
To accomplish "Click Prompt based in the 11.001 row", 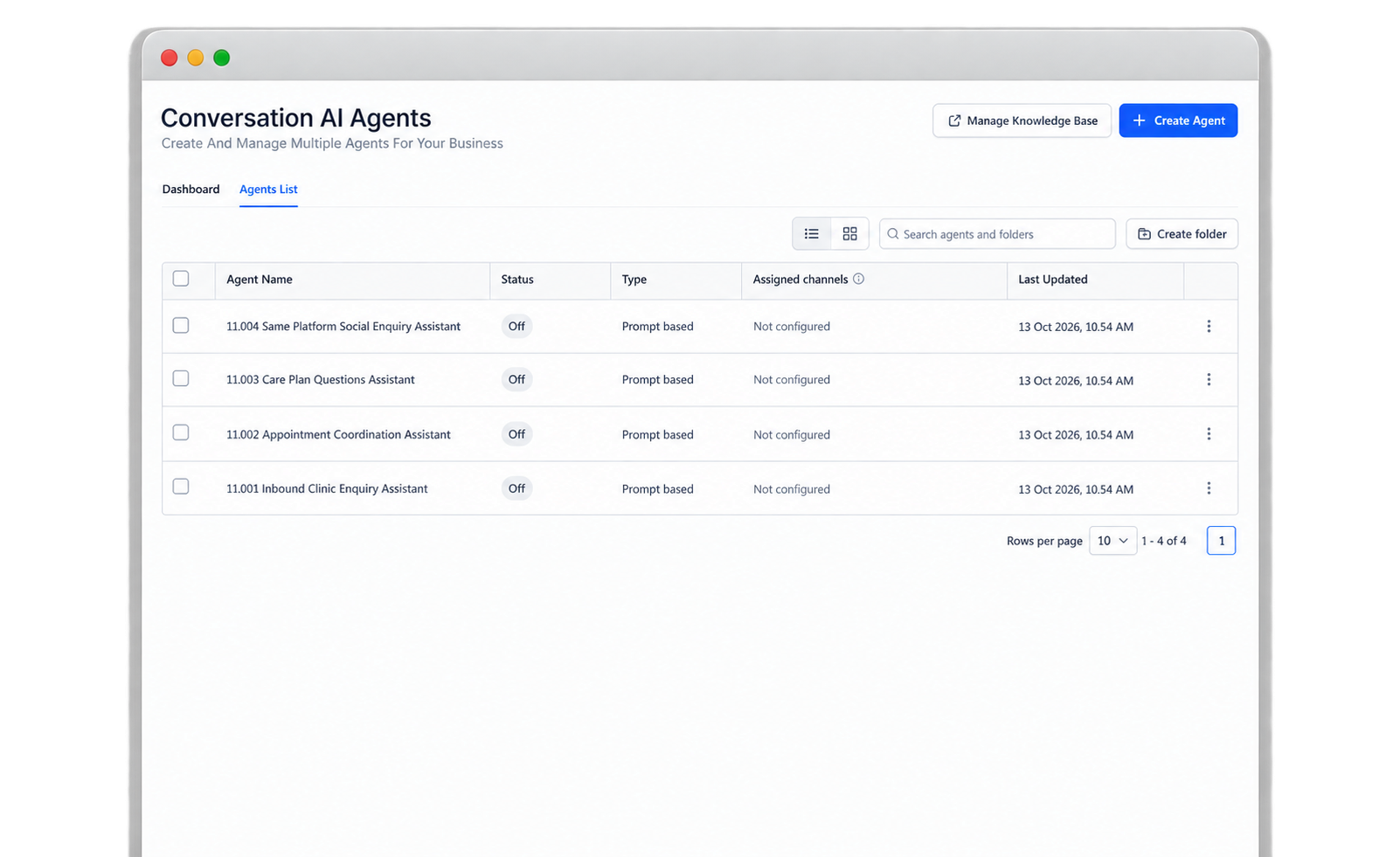I will pyautogui.click(x=658, y=489).
